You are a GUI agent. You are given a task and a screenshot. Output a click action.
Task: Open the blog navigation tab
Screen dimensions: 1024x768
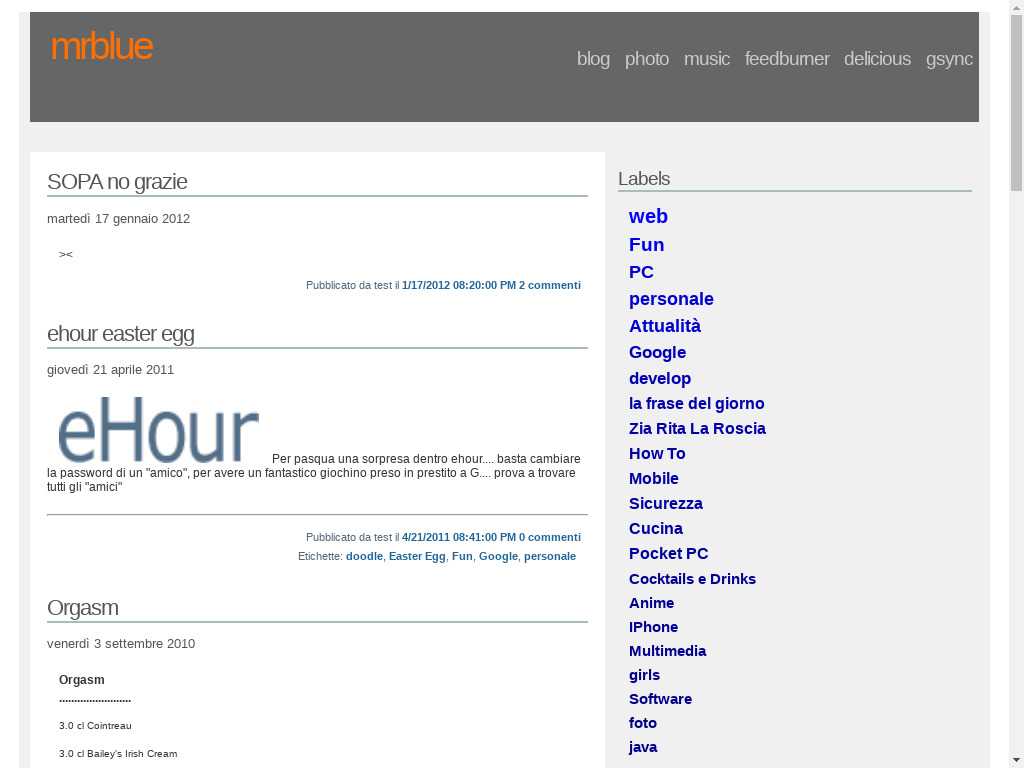pyautogui.click(x=593, y=59)
